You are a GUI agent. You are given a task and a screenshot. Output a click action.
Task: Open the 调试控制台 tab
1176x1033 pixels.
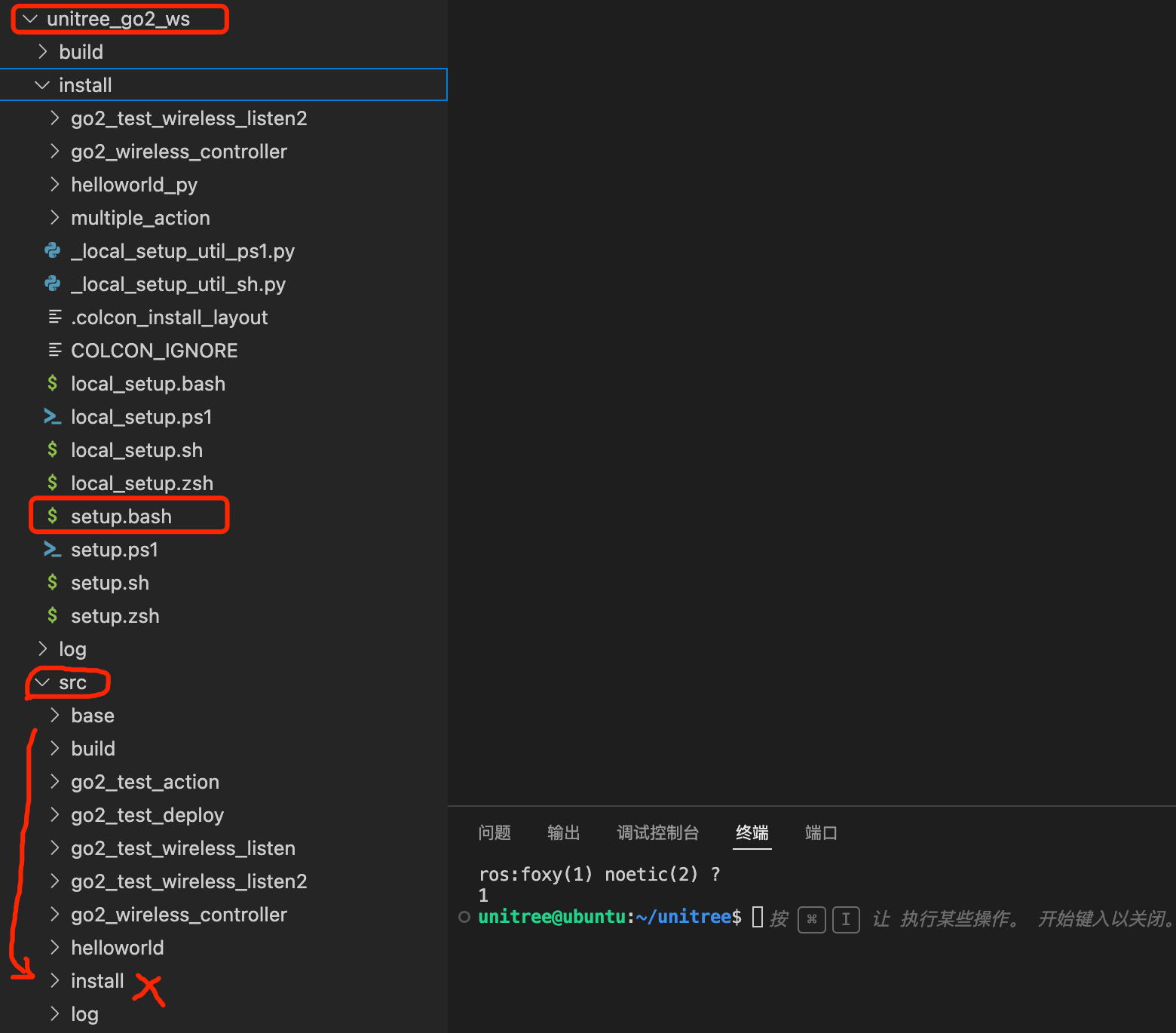pyautogui.click(x=657, y=832)
